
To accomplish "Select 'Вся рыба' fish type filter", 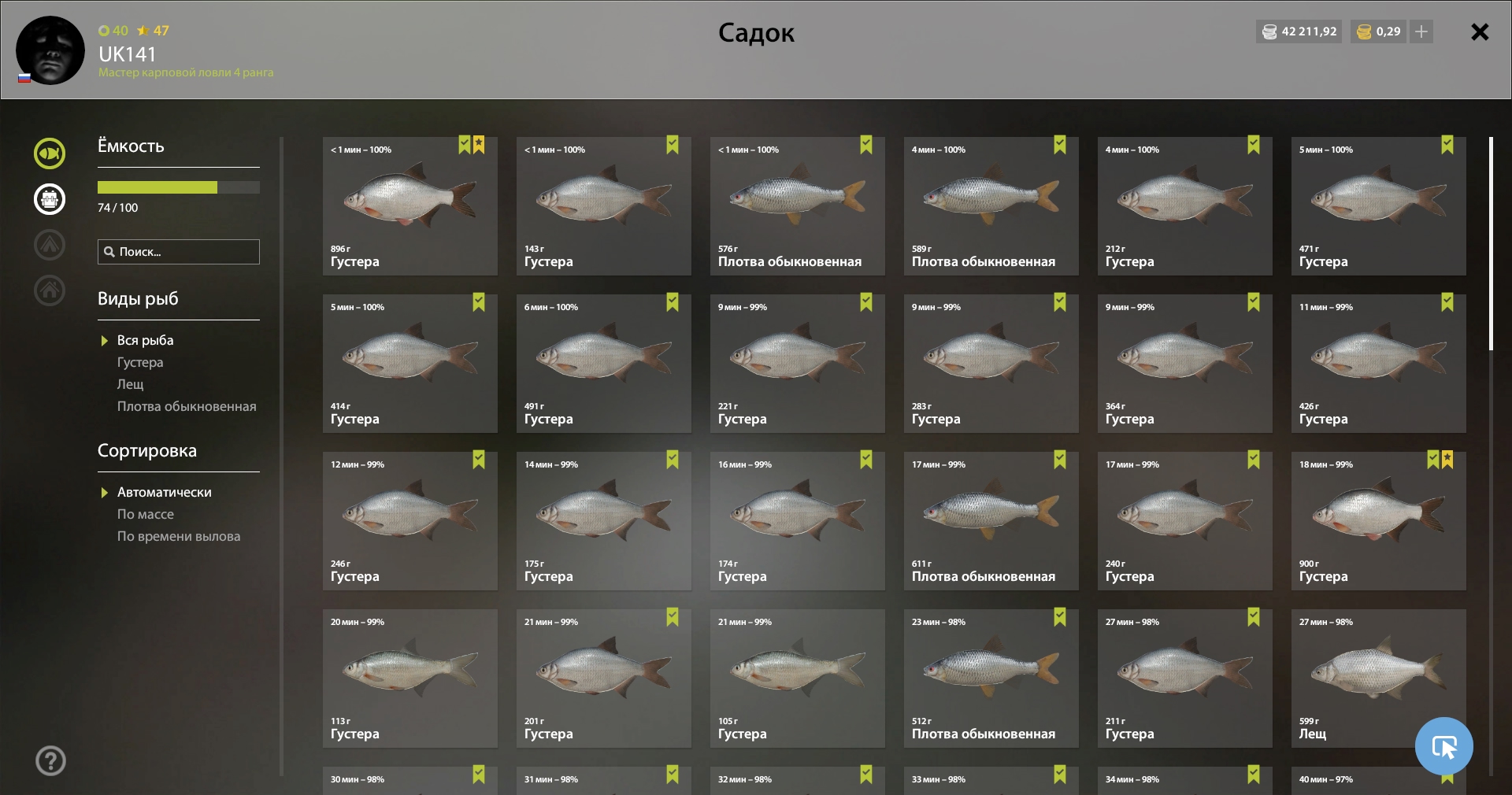I will point(145,340).
